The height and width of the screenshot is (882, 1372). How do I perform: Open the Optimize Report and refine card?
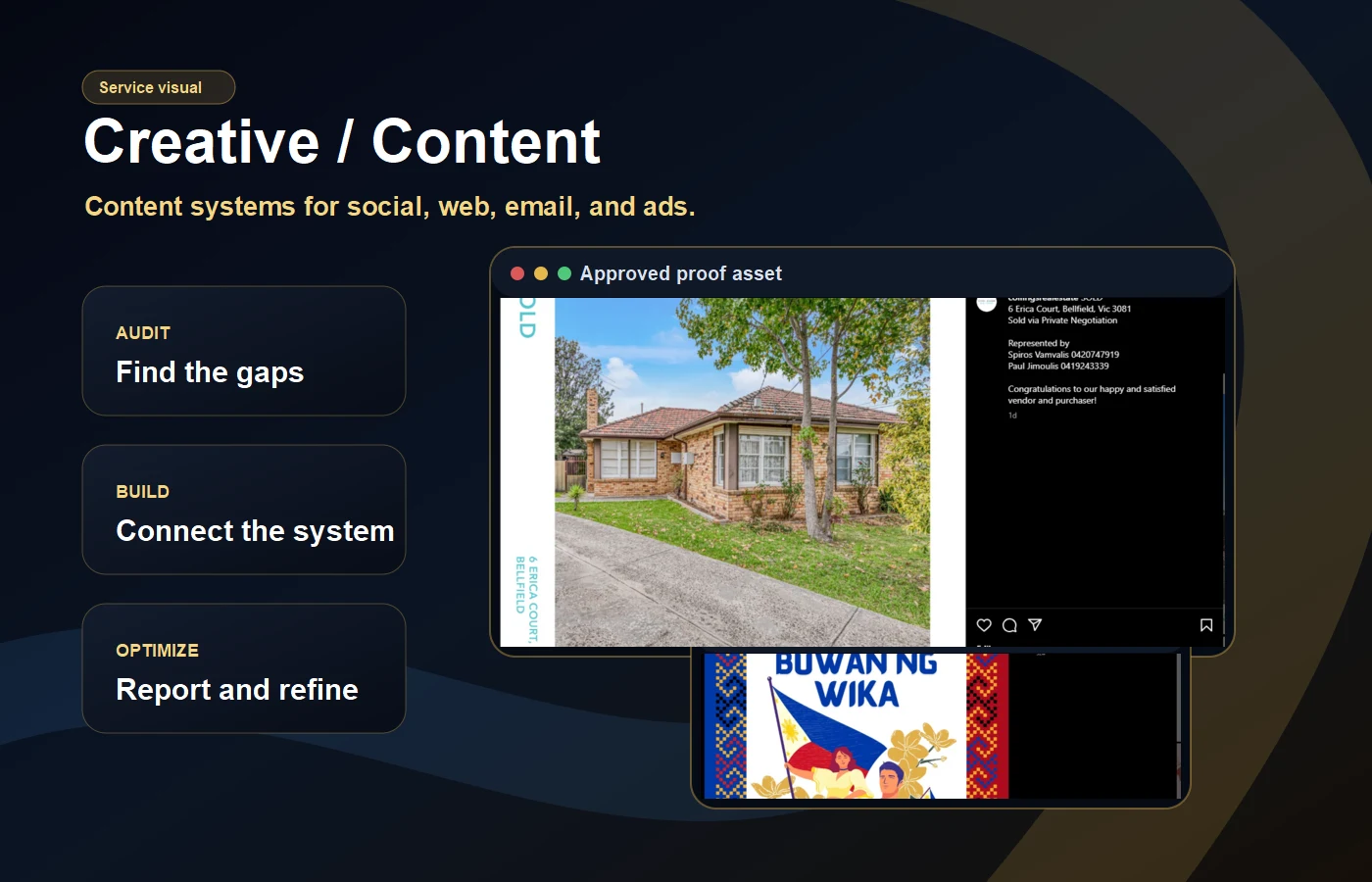click(x=244, y=668)
